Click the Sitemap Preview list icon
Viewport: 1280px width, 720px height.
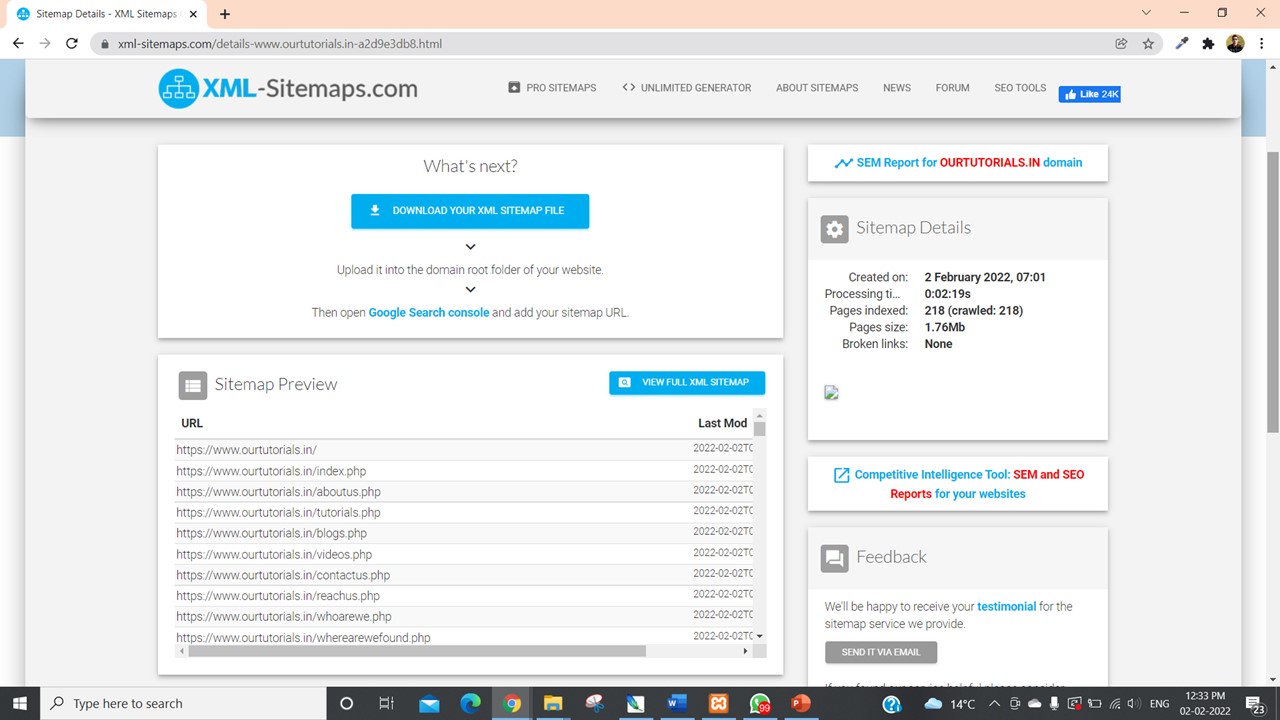(x=192, y=385)
